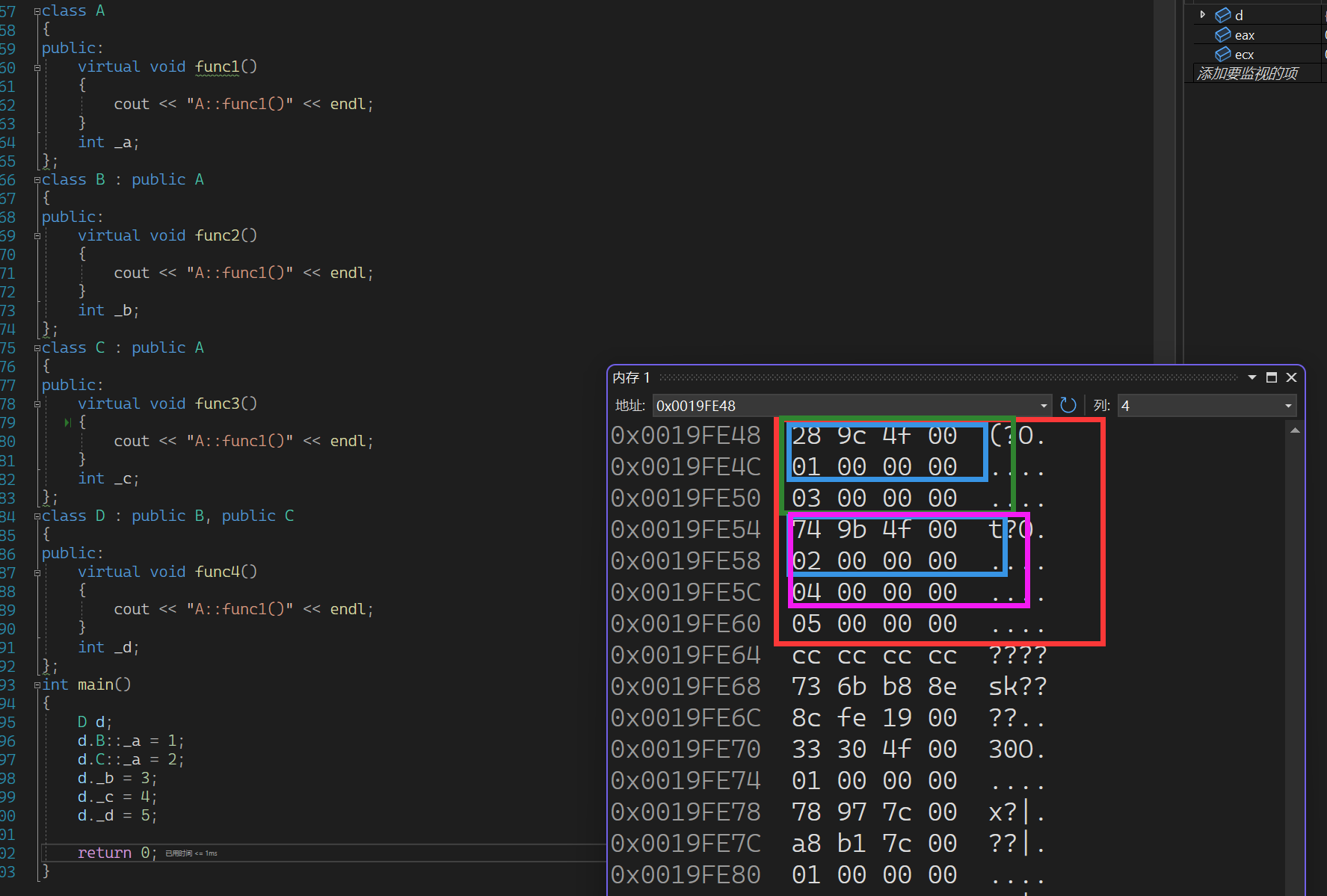
Task: Click bytes '8c fe 19 00' in memory
Action: point(874,717)
